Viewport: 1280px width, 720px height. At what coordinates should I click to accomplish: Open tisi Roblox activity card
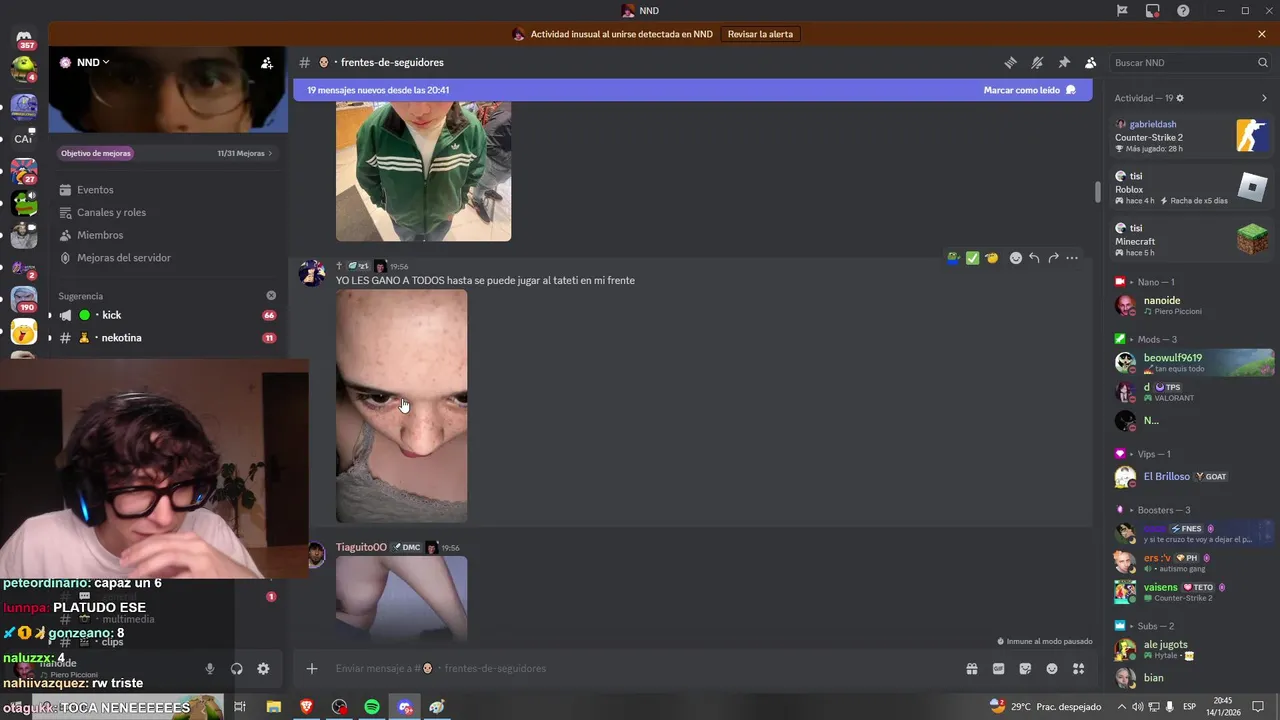tap(1192, 188)
